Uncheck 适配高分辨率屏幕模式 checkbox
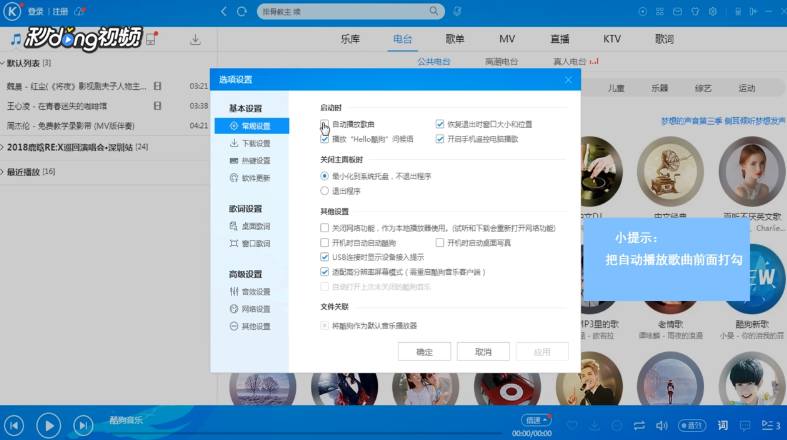The image size is (787, 440). tap(324, 272)
